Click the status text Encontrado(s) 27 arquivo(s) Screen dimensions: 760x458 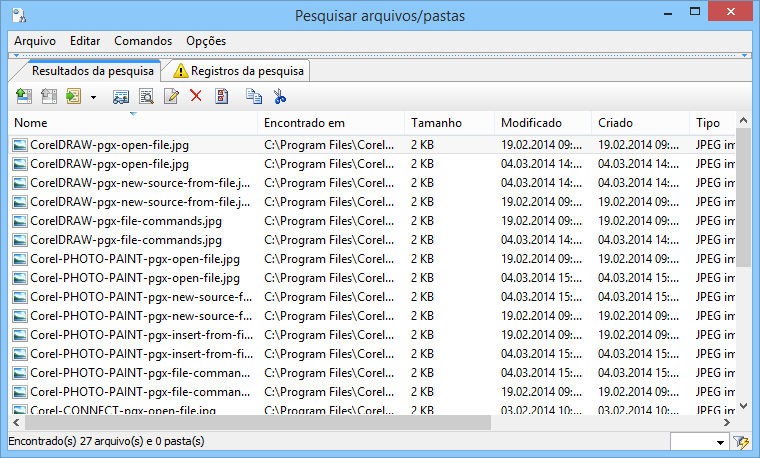[x=106, y=441]
